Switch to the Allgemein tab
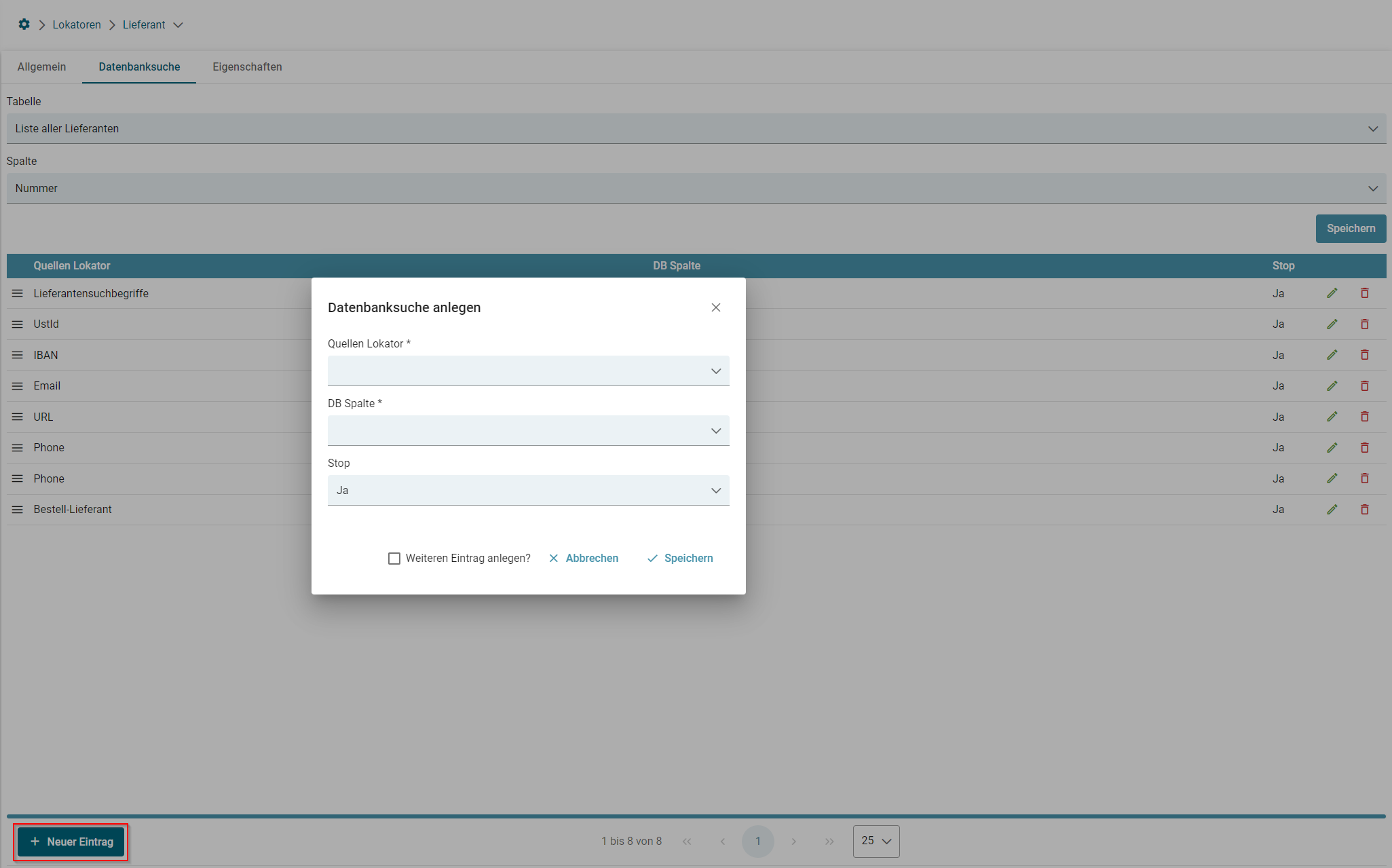Viewport: 1392px width, 868px height. 41,67
